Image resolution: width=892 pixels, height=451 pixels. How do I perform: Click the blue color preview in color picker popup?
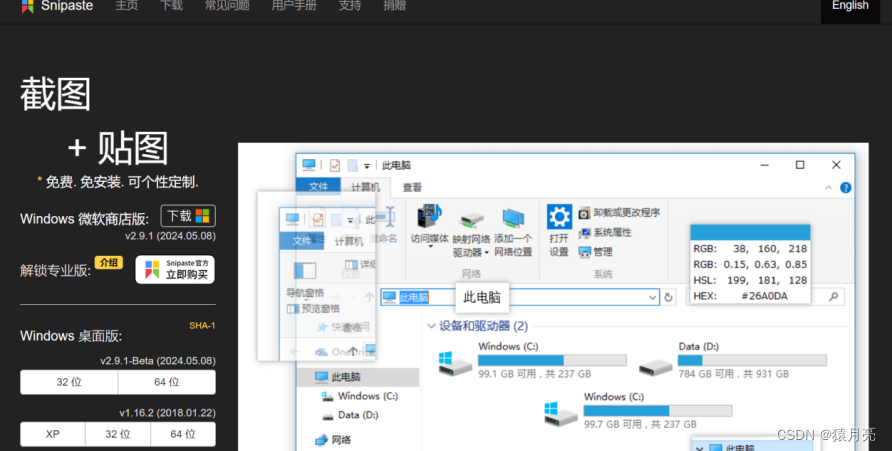click(750, 232)
